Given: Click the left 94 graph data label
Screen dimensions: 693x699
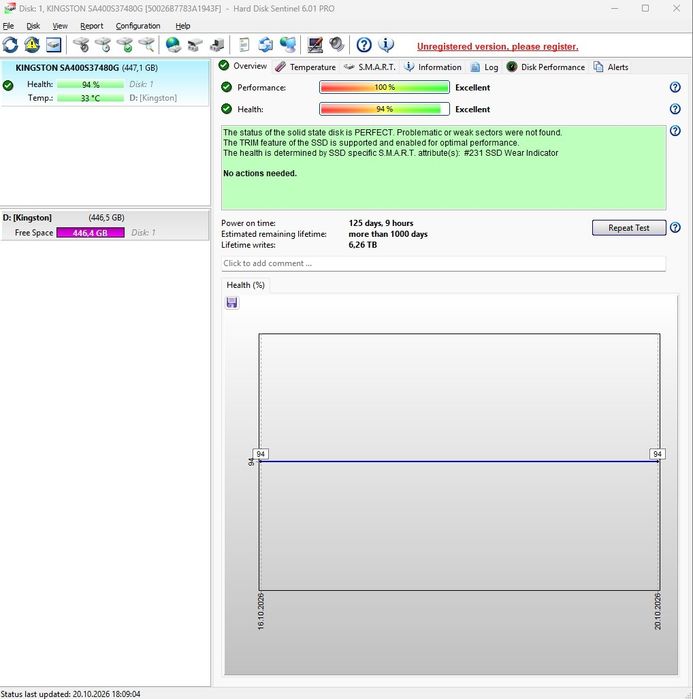Looking at the screenshot, I should tap(261, 454).
